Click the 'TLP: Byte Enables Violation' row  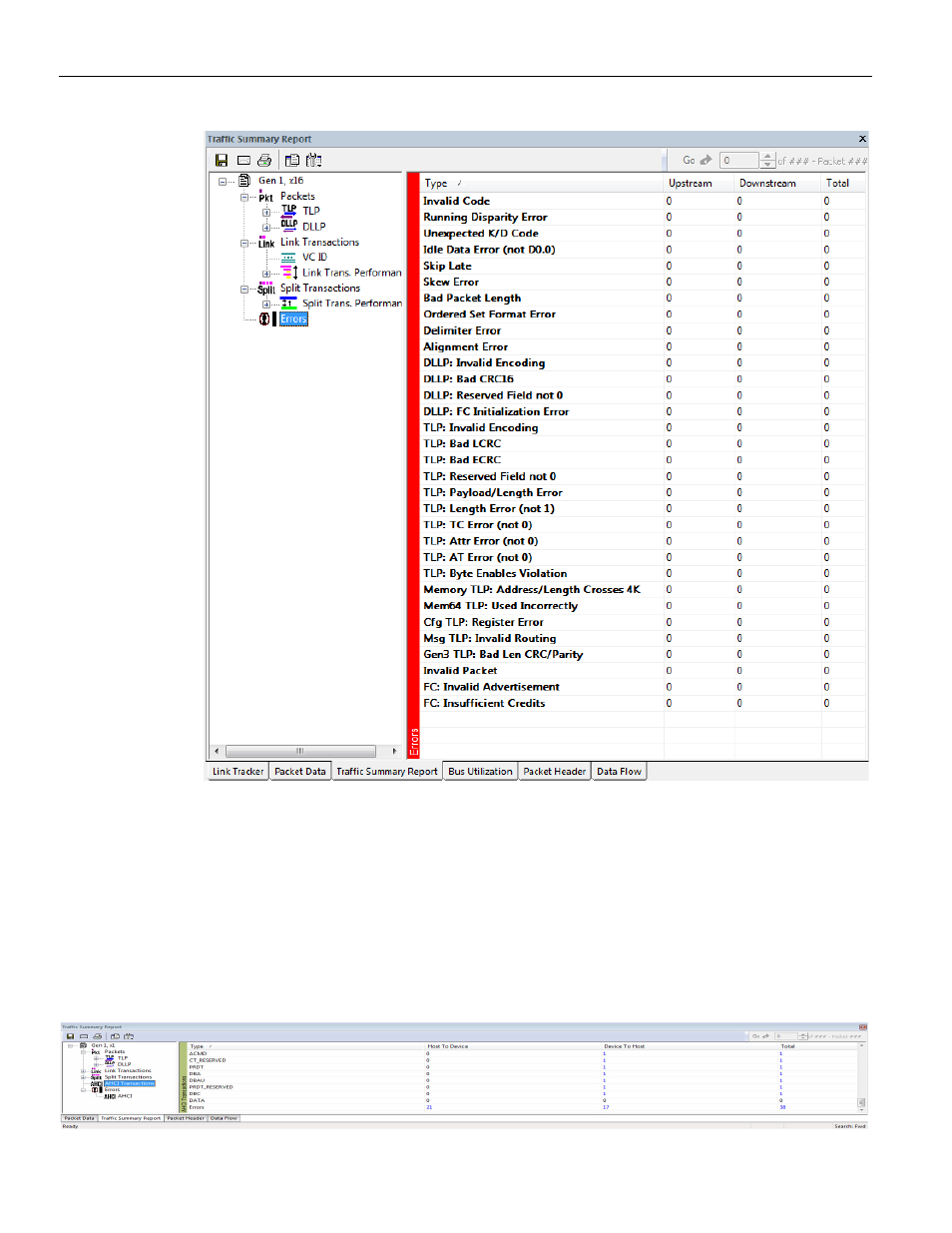(x=644, y=574)
